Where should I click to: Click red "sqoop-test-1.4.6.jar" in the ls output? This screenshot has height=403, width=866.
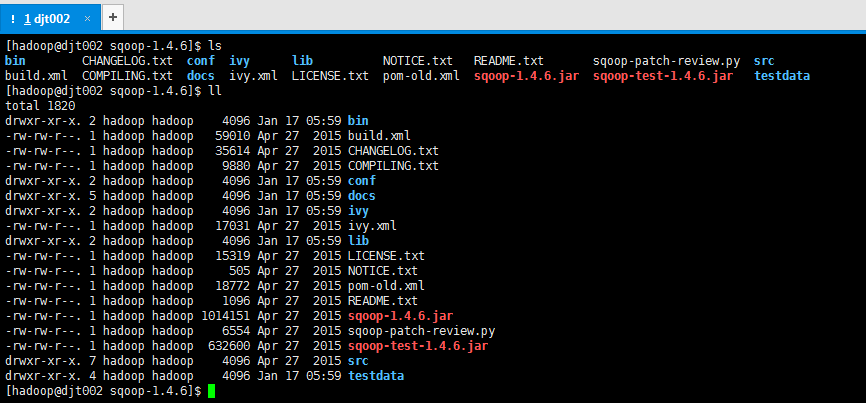663,76
